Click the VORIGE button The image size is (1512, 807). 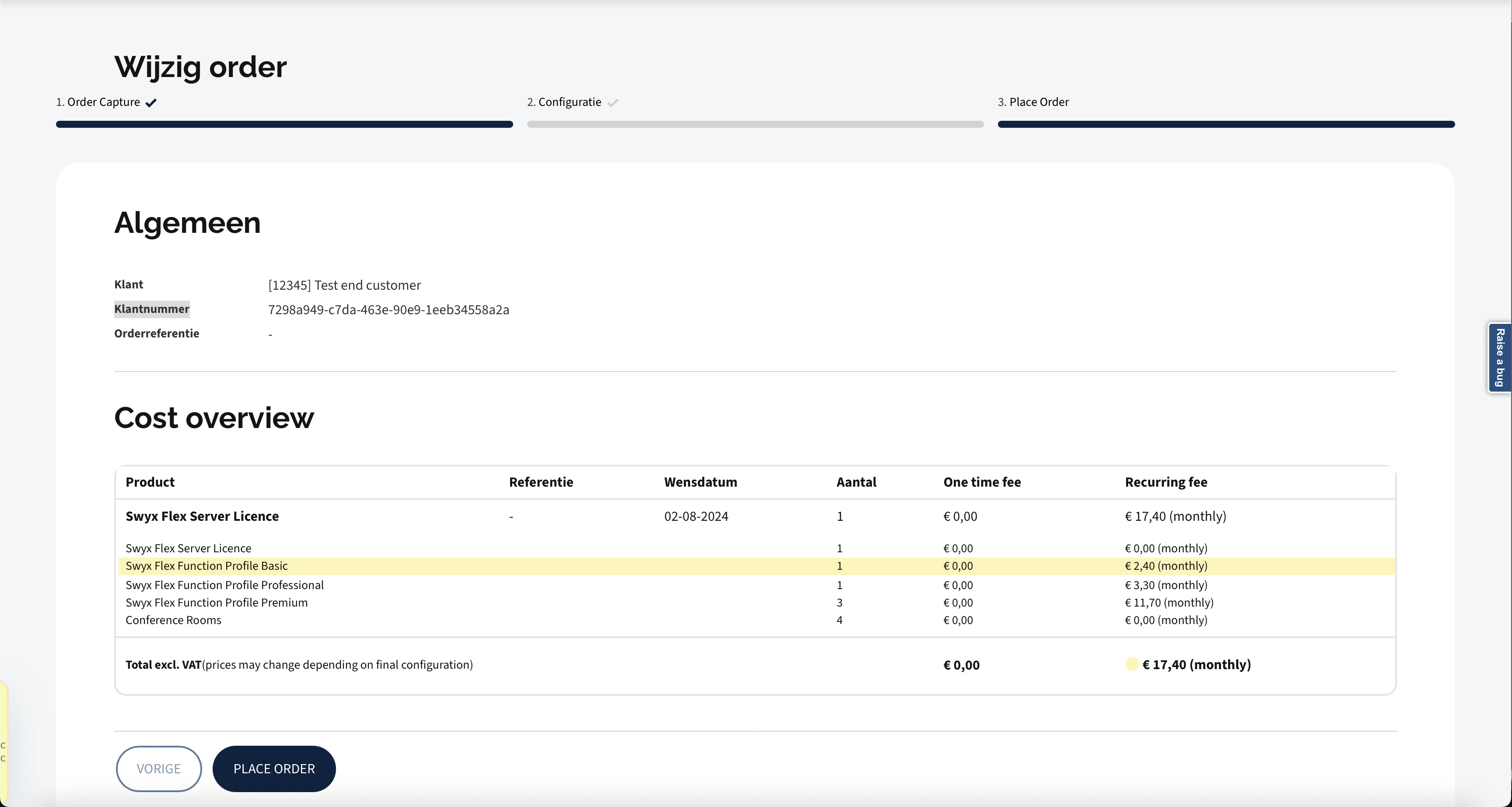158,769
